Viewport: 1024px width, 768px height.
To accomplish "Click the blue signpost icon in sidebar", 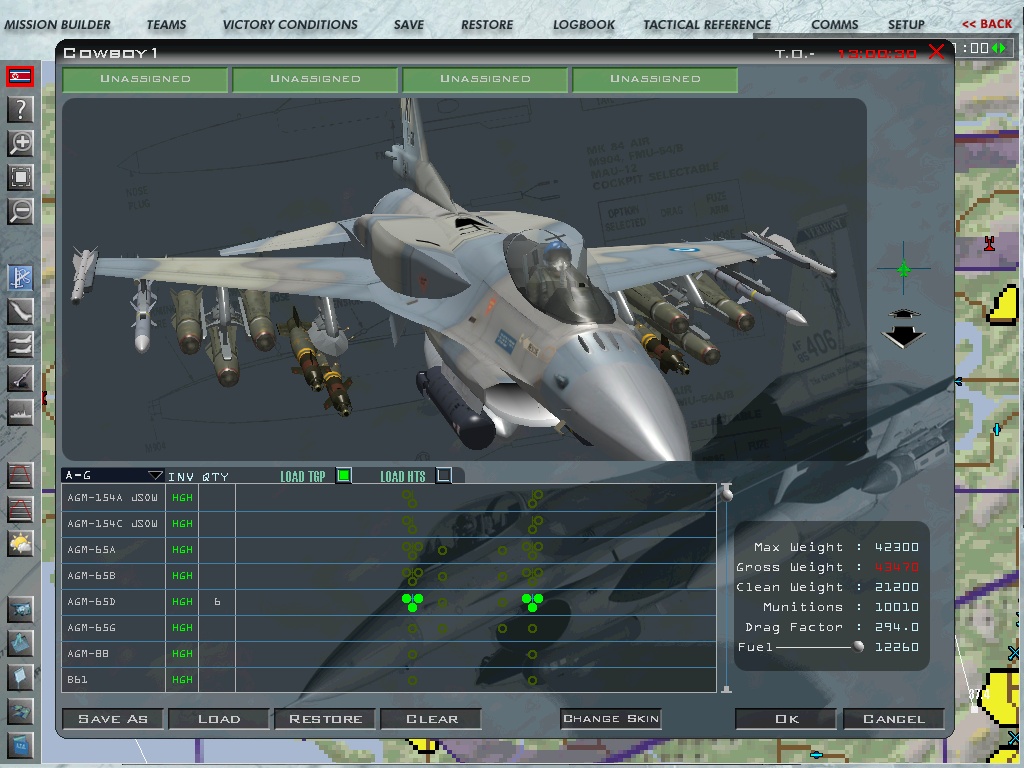I will click(20, 678).
